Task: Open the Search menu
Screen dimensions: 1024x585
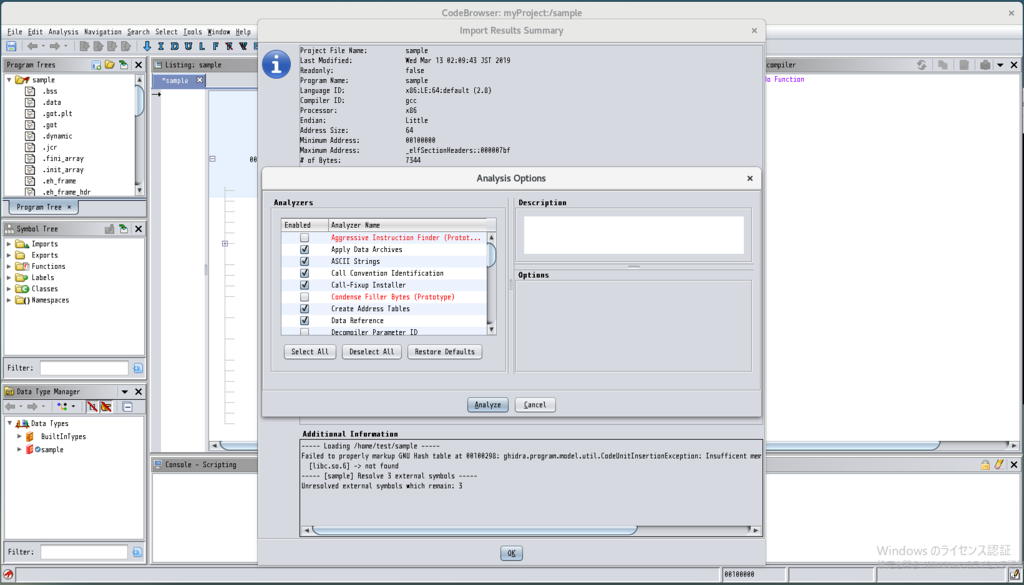Action: coord(138,31)
